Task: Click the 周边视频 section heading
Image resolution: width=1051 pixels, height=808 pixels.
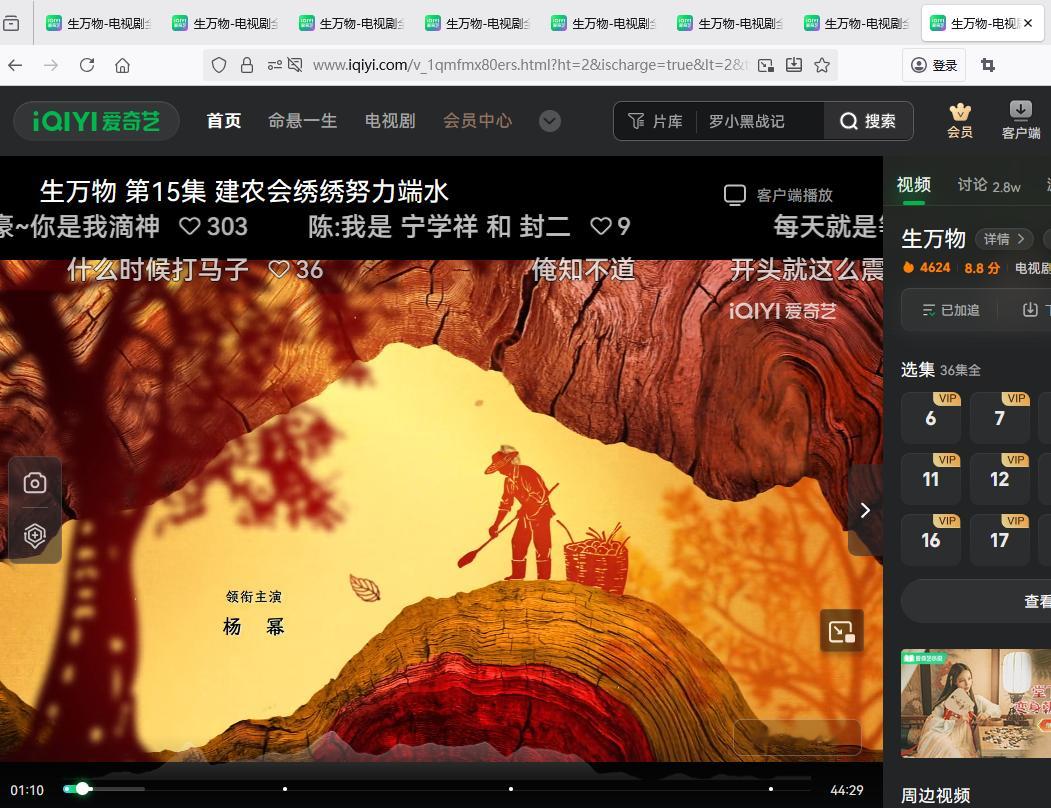Action: coord(935,796)
